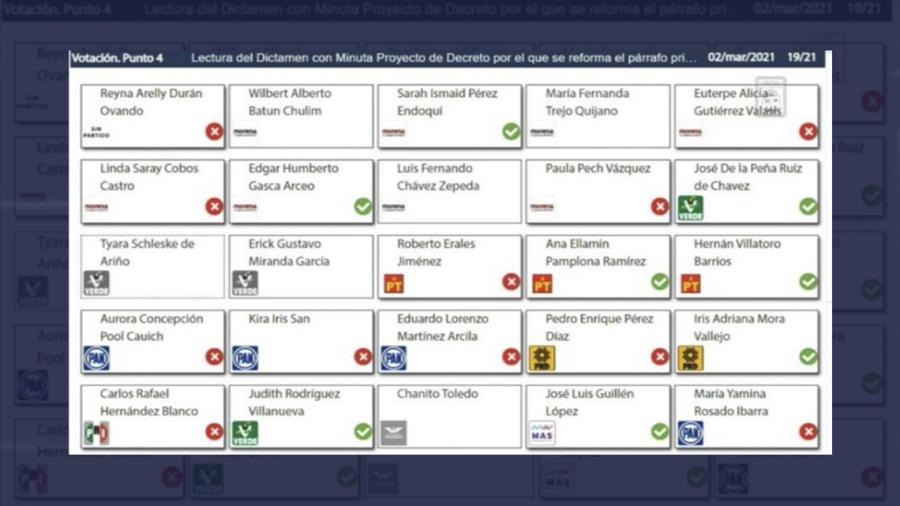Screen dimensions: 900x506
Task: Select Luis Fernando Chávez Zepeda's name
Action: (x=437, y=177)
